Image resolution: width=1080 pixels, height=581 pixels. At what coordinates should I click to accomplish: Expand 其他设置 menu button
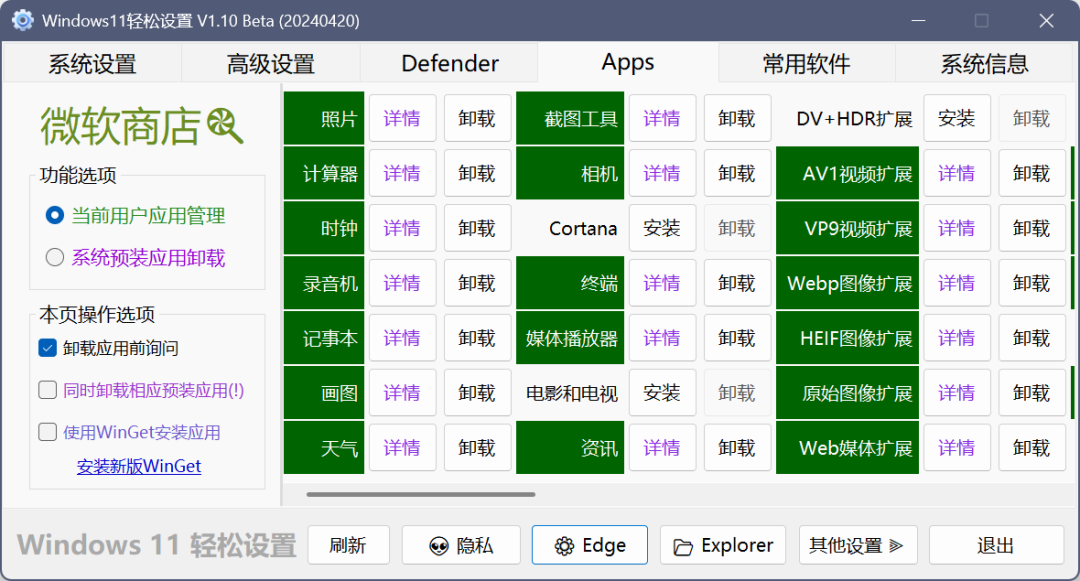pyautogui.click(x=858, y=545)
